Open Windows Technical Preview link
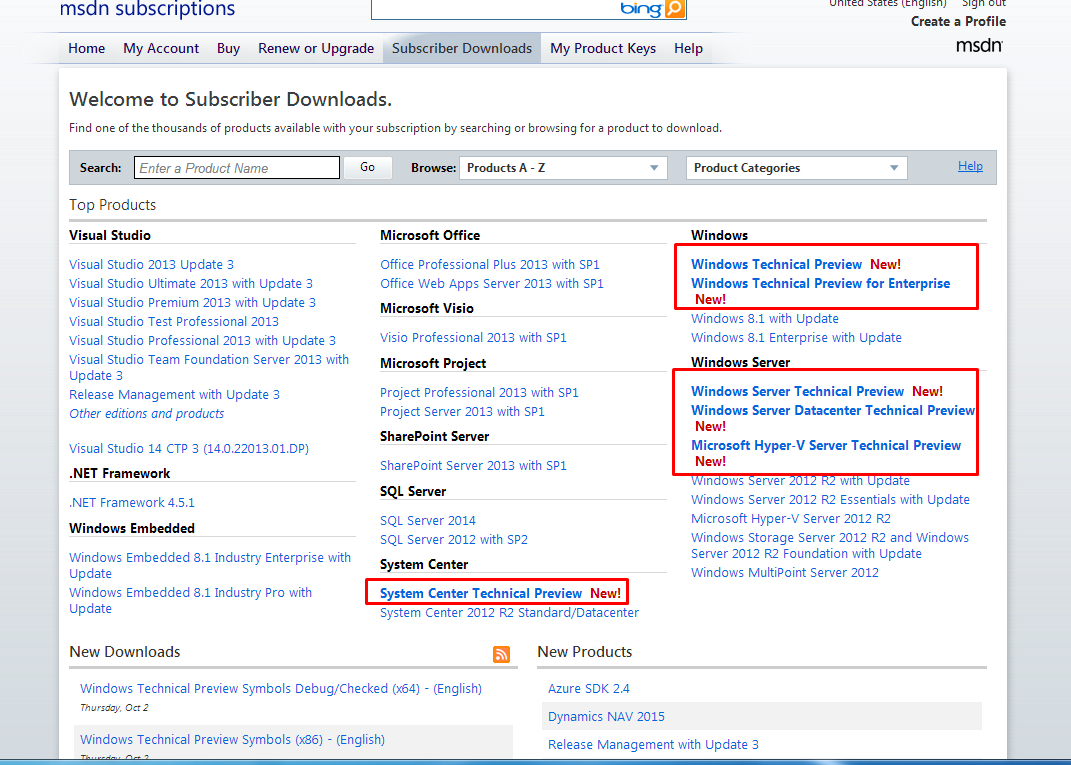 [x=777, y=264]
